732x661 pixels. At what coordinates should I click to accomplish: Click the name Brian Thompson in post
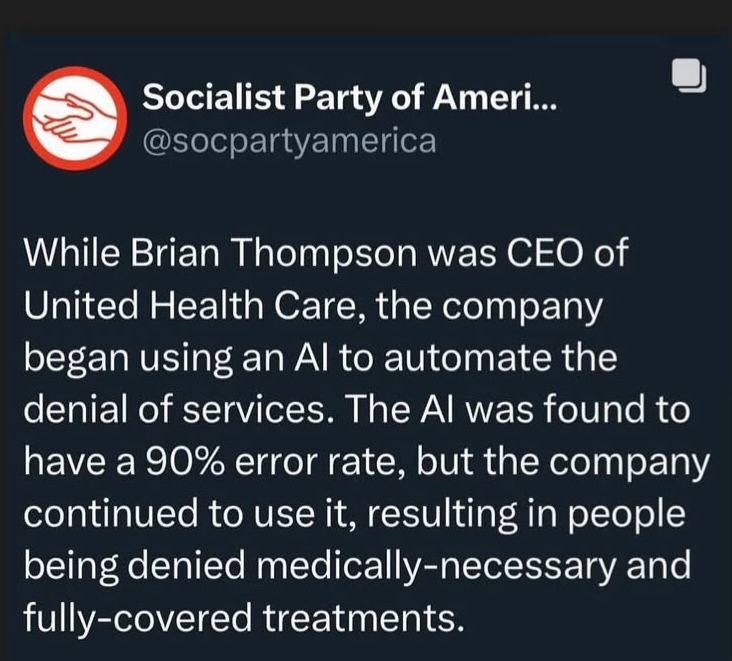274,253
